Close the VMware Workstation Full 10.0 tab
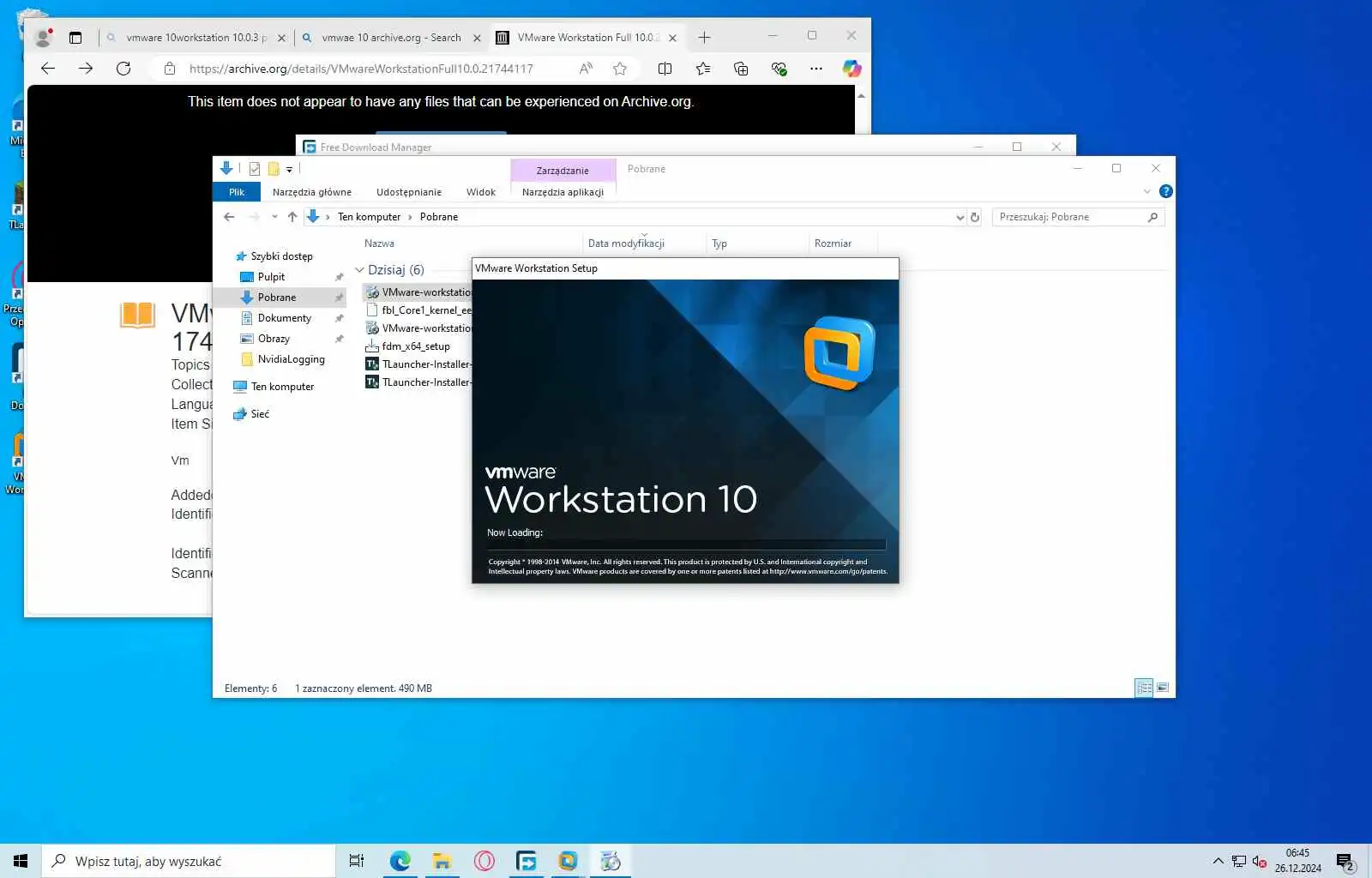The height and width of the screenshot is (878, 1372). coord(672,38)
